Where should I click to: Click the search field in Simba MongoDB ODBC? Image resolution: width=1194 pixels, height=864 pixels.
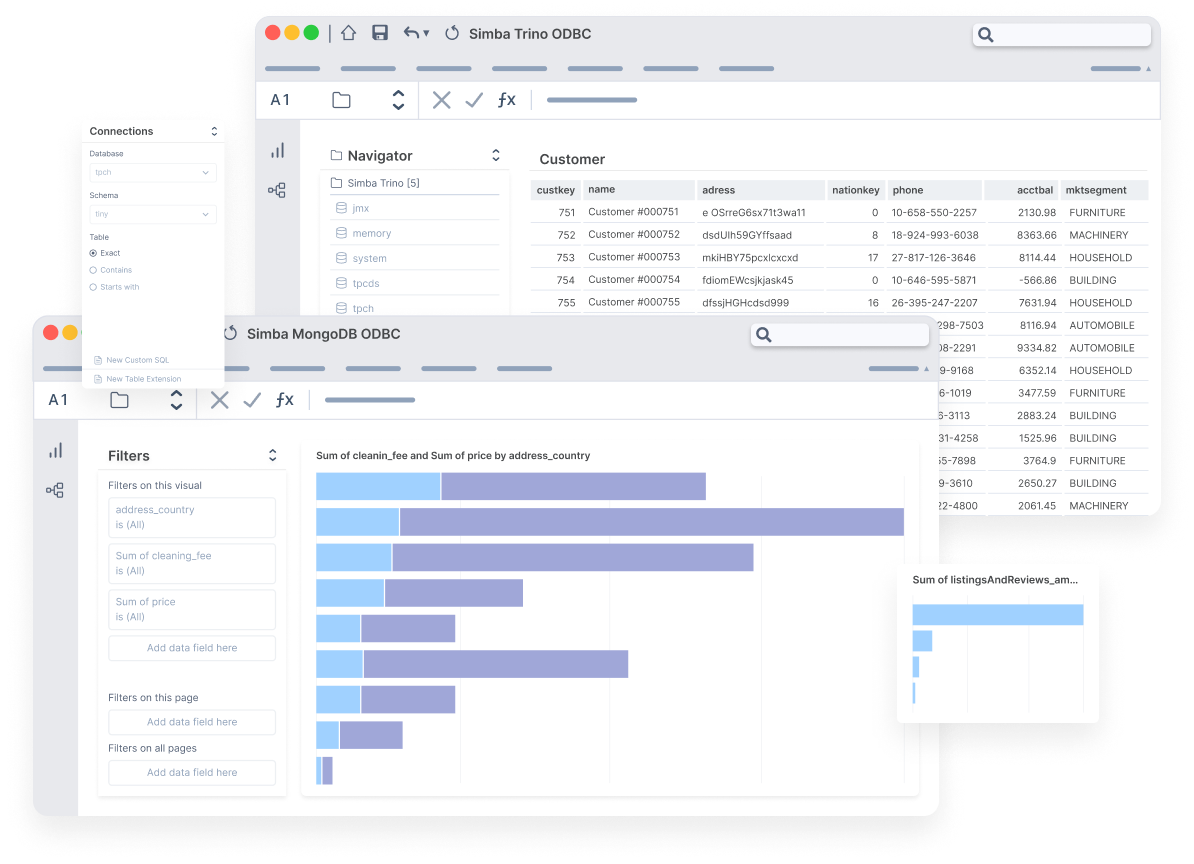coord(840,334)
